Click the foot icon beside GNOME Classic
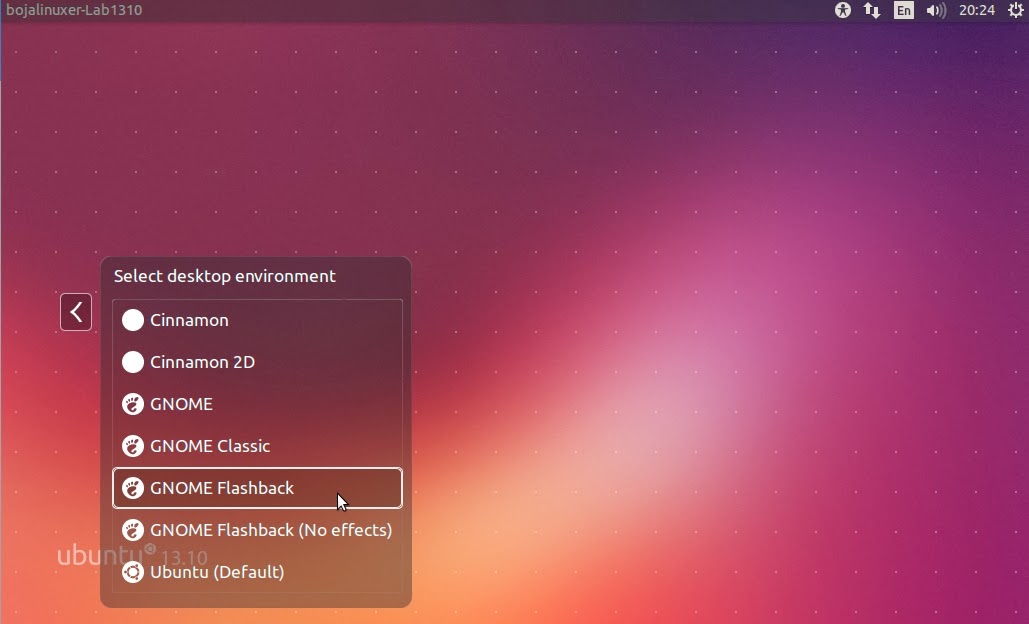 click(133, 446)
